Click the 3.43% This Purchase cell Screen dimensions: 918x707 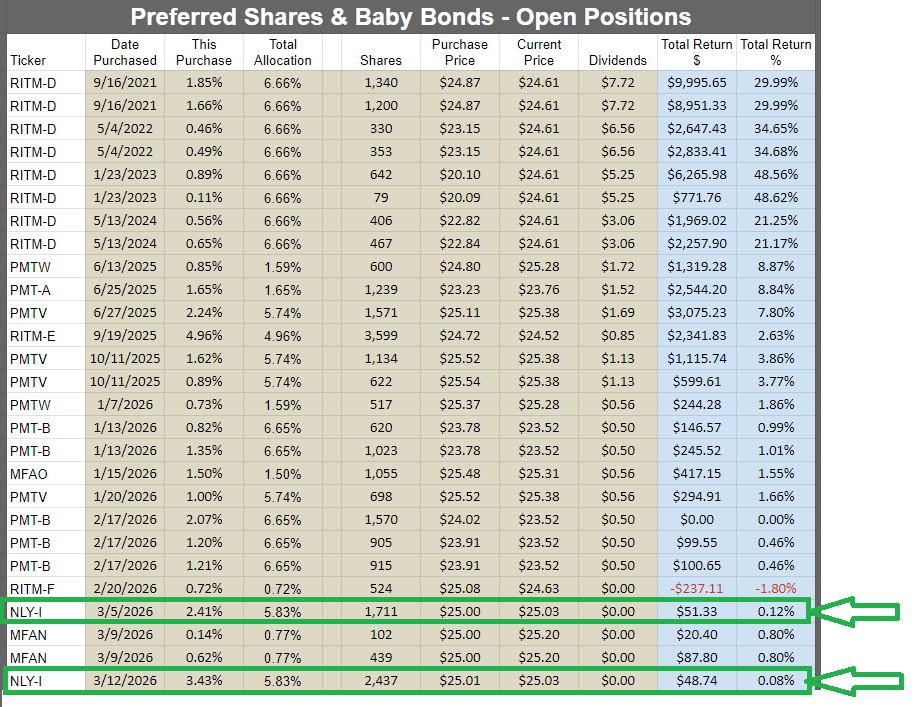(204, 680)
